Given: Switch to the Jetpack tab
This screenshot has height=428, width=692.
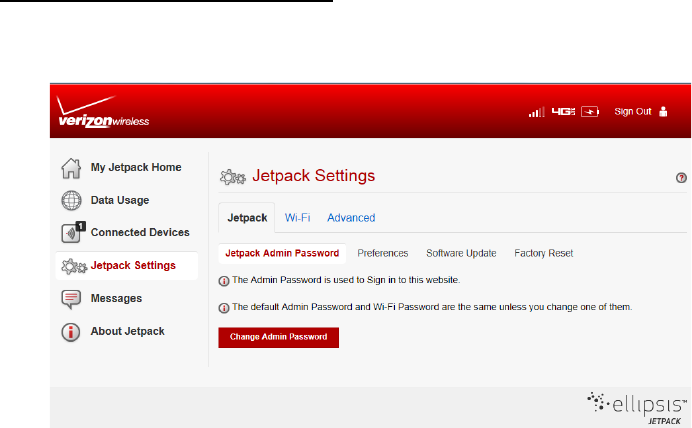Looking at the screenshot, I should 247,218.
